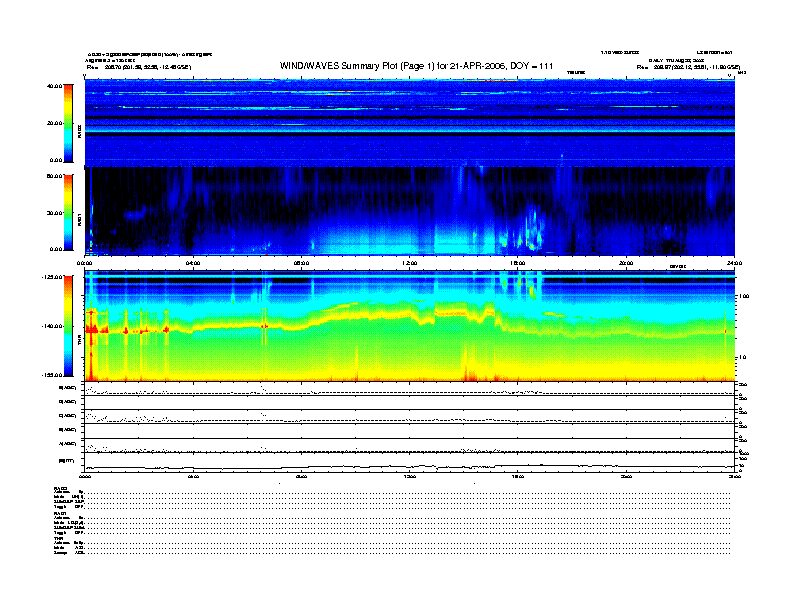This screenshot has height=612, width=792.
Task: Select the 20.00 label on RAD2 scale
Action: click(54, 123)
